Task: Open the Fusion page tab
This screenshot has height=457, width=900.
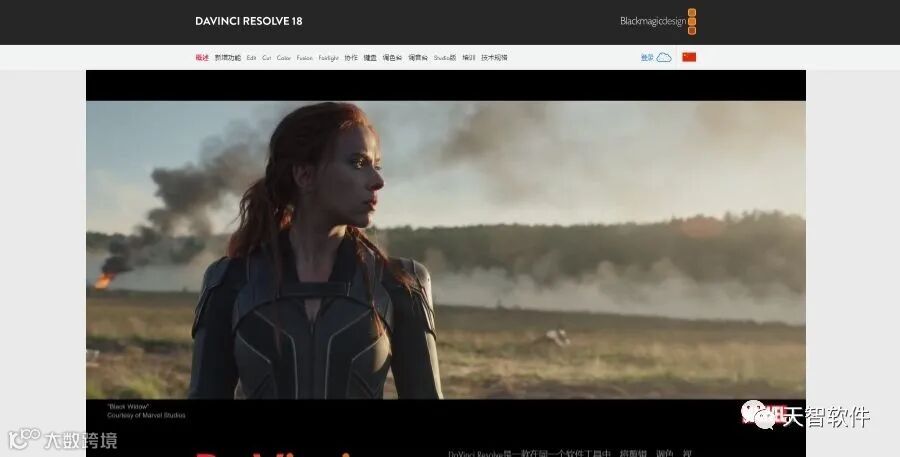Action: (305, 57)
